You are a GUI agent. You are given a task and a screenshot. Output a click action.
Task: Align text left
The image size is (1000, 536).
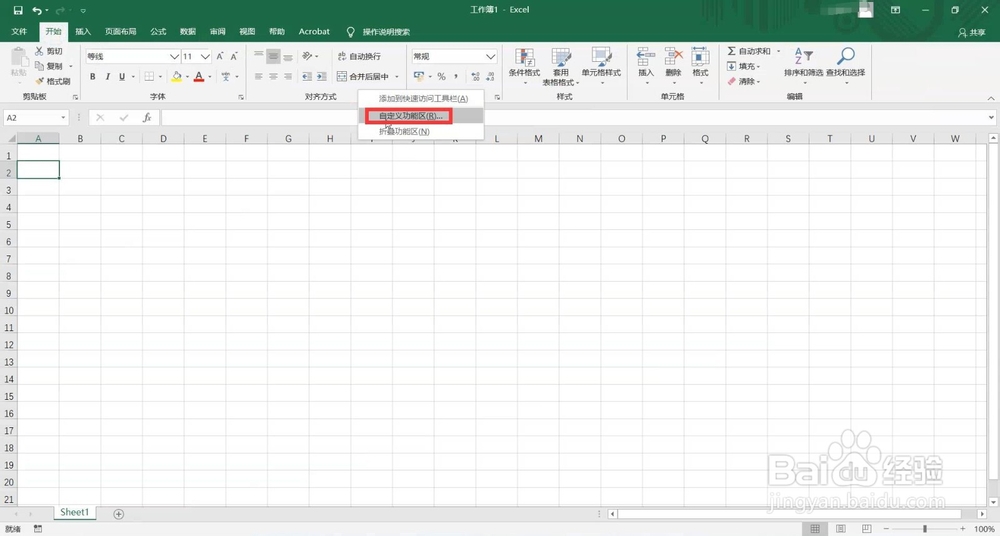259,77
